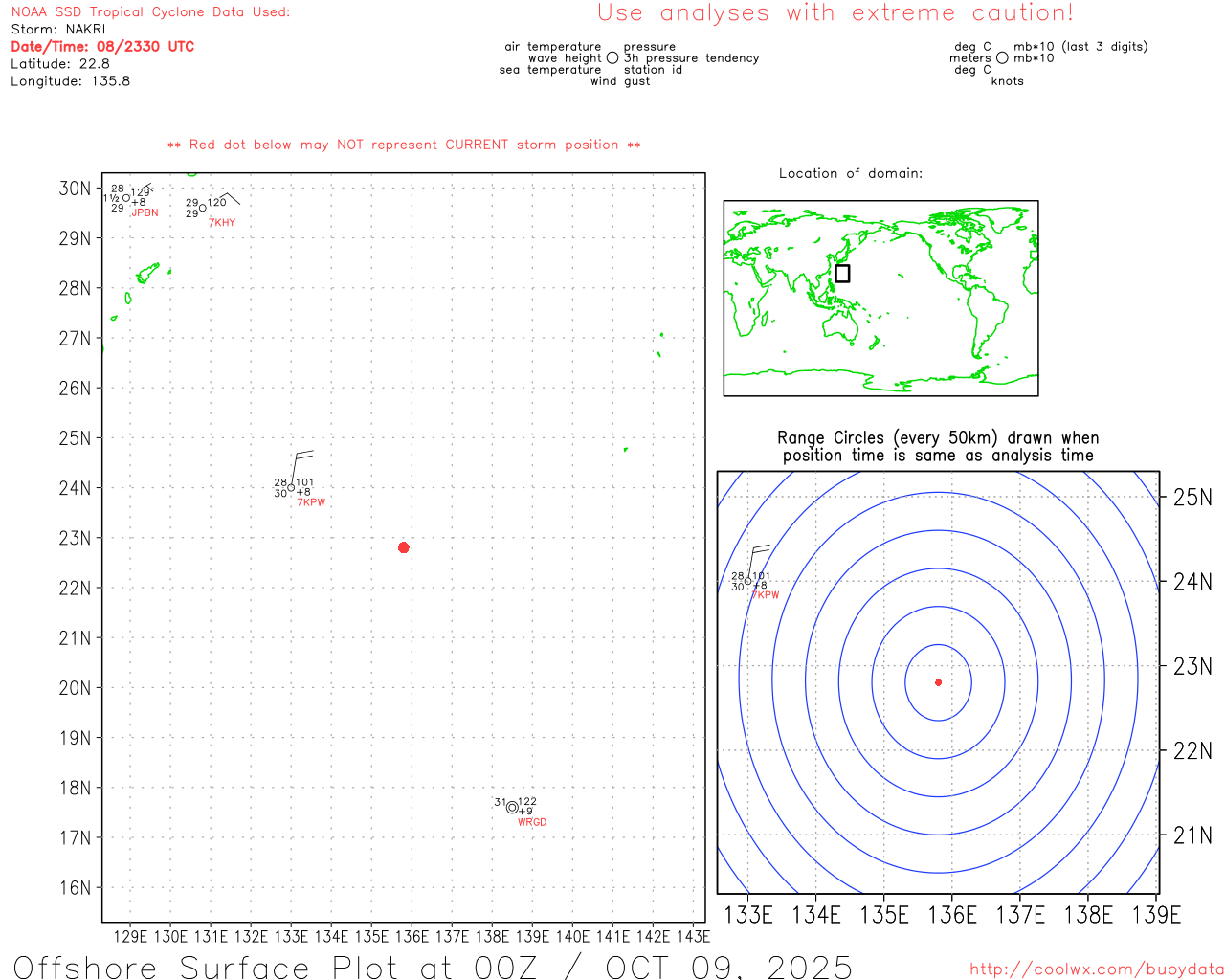Viewport: 1225px width, 980px height.
Task: Click the black domain box on world map
Action: (842, 274)
